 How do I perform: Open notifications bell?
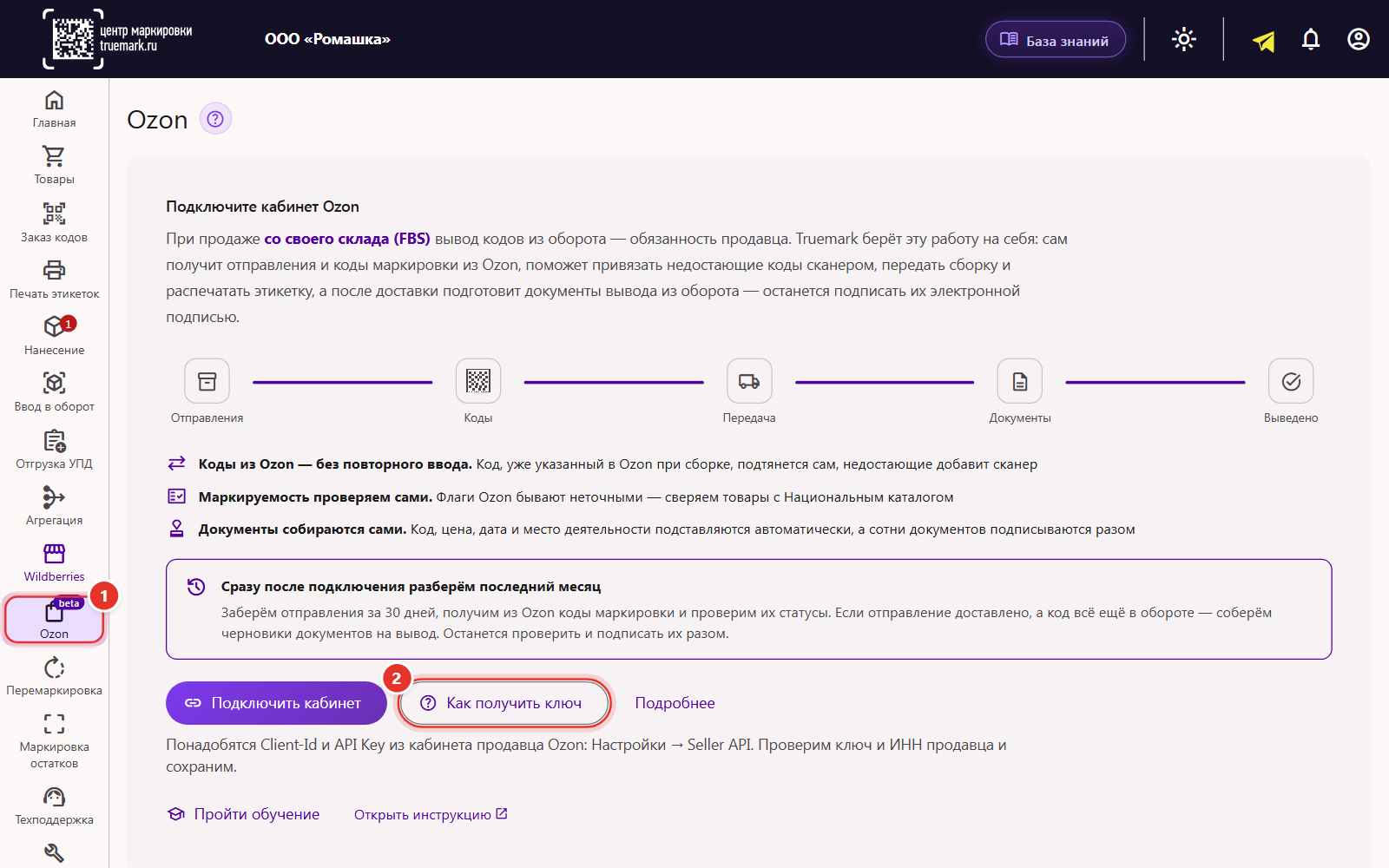(1311, 39)
